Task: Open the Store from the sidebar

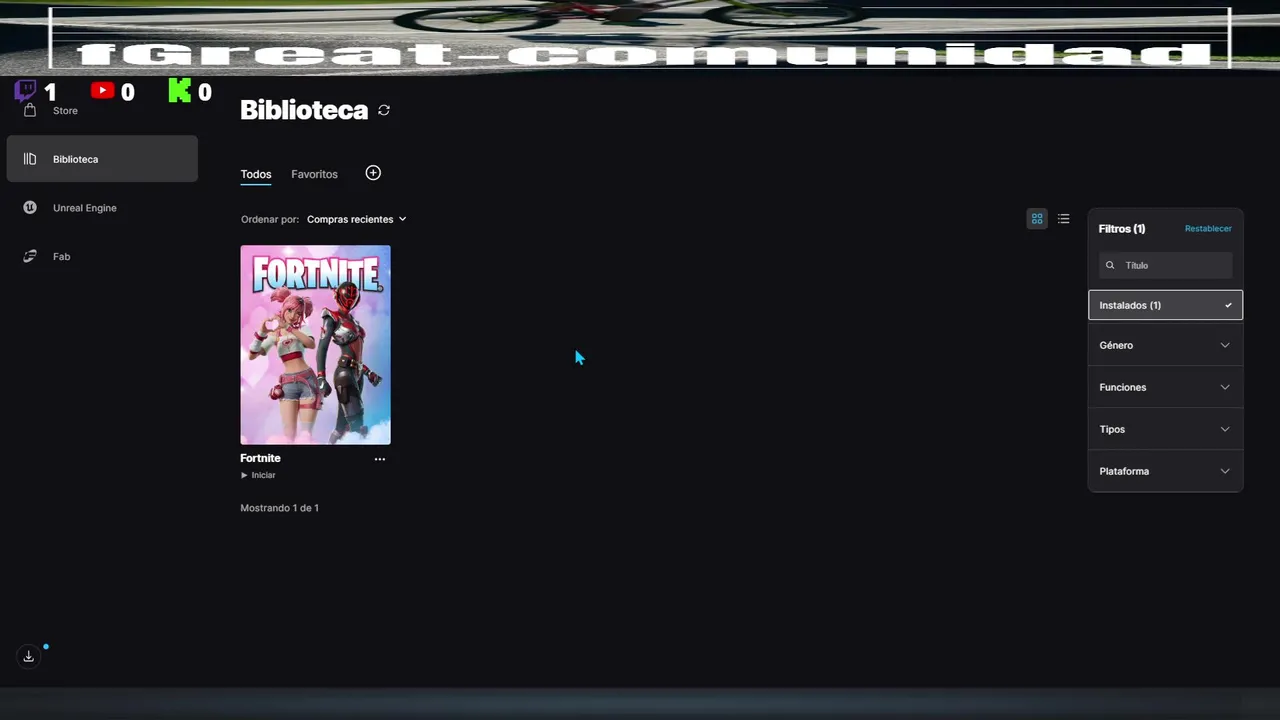Action: 65,111
